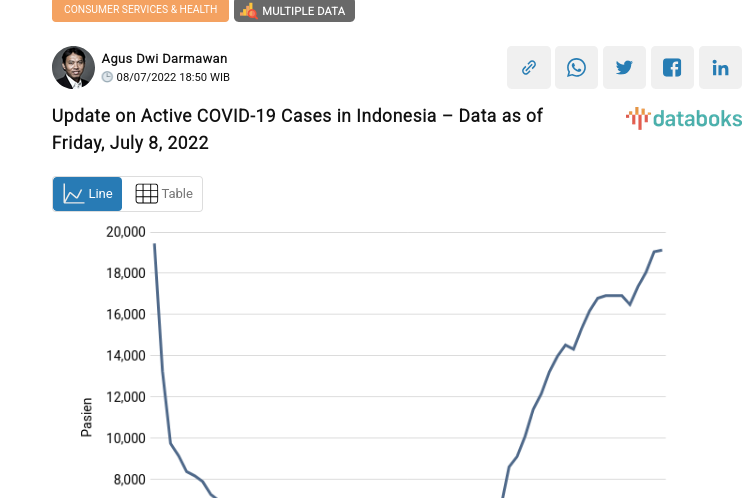The width and height of the screenshot is (753, 498).
Task: Click the Multiple Data tag label
Action: (x=304, y=11)
